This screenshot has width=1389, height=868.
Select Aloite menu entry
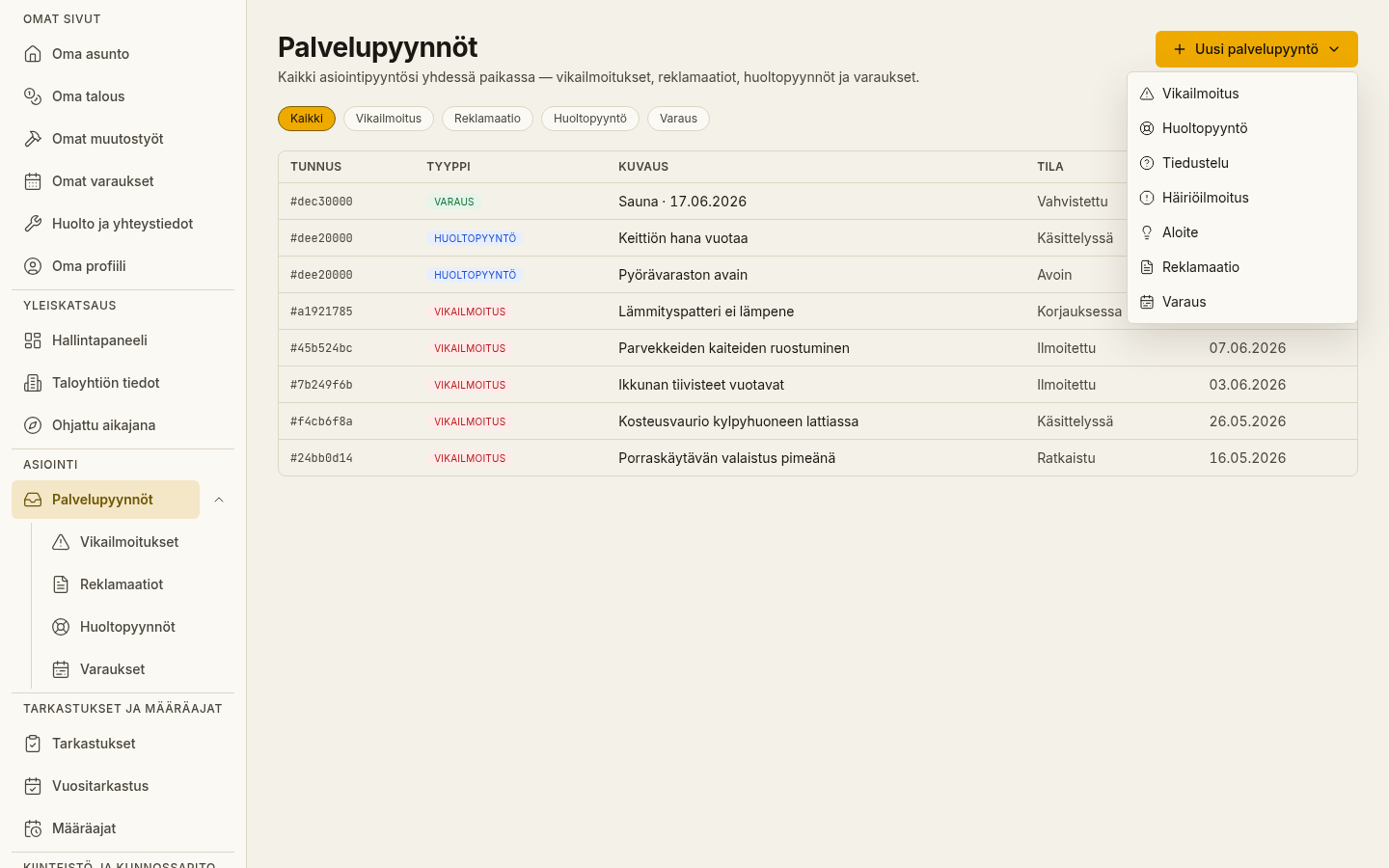(x=1242, y=232)
